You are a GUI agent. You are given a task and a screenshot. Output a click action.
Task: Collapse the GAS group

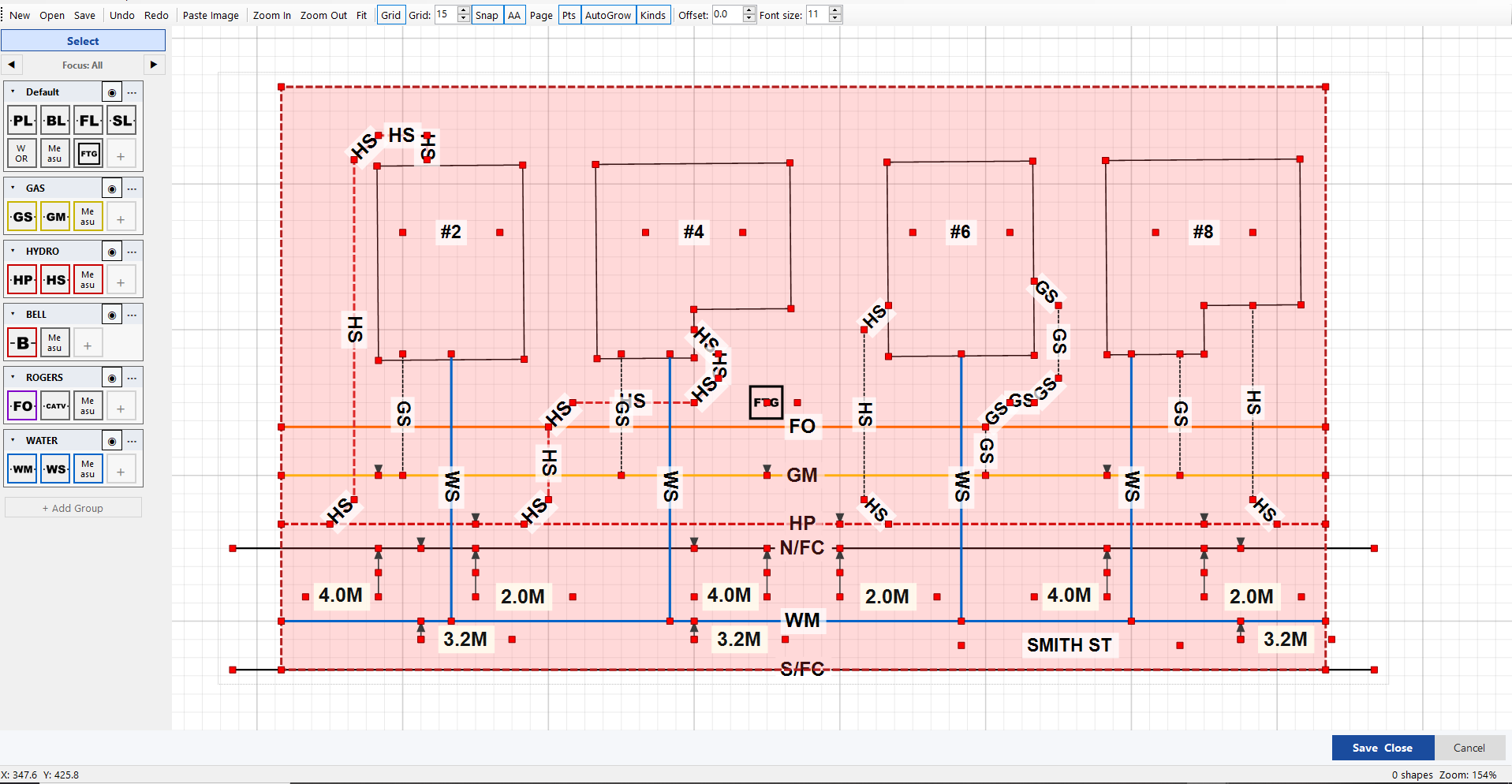13,188
